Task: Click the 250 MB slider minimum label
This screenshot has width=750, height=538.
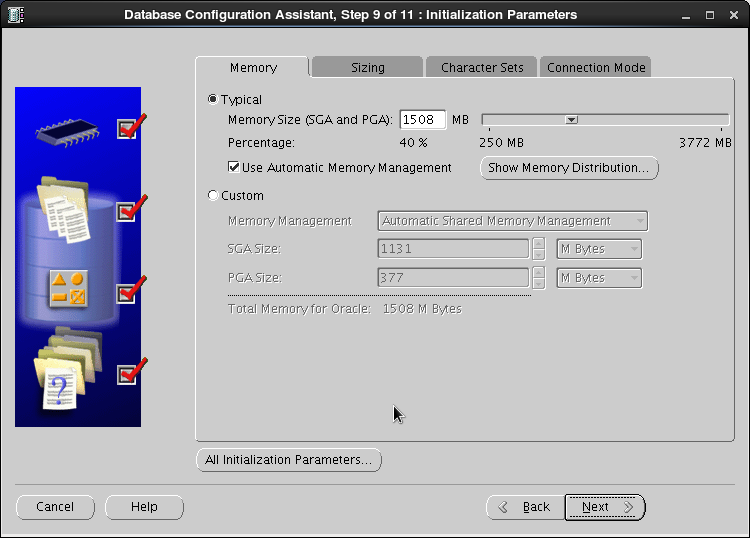Action: pos(501,143)
